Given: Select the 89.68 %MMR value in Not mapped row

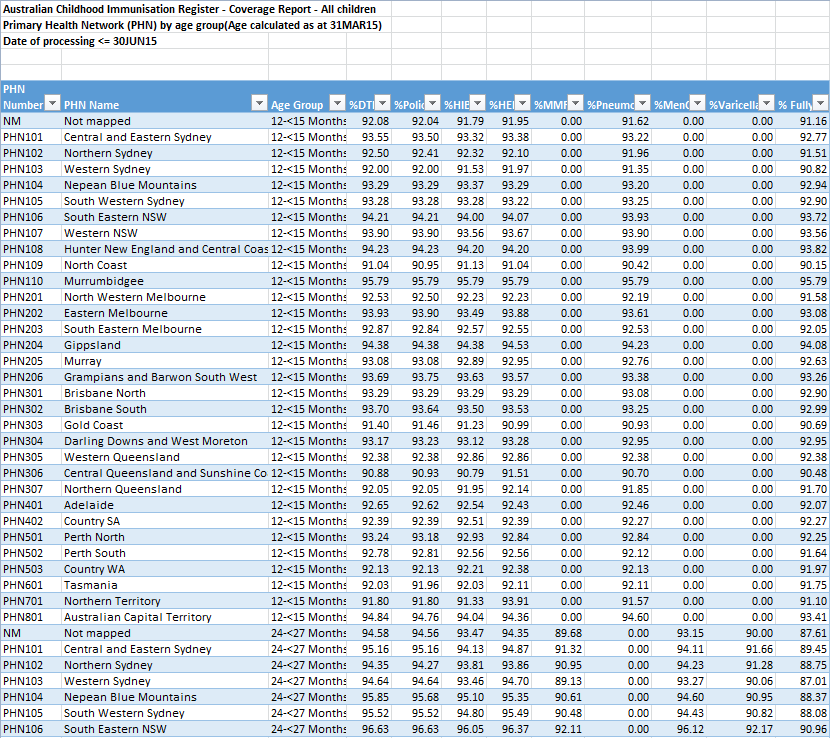Looking at the screenshot, I should click(x=558, y=633).
